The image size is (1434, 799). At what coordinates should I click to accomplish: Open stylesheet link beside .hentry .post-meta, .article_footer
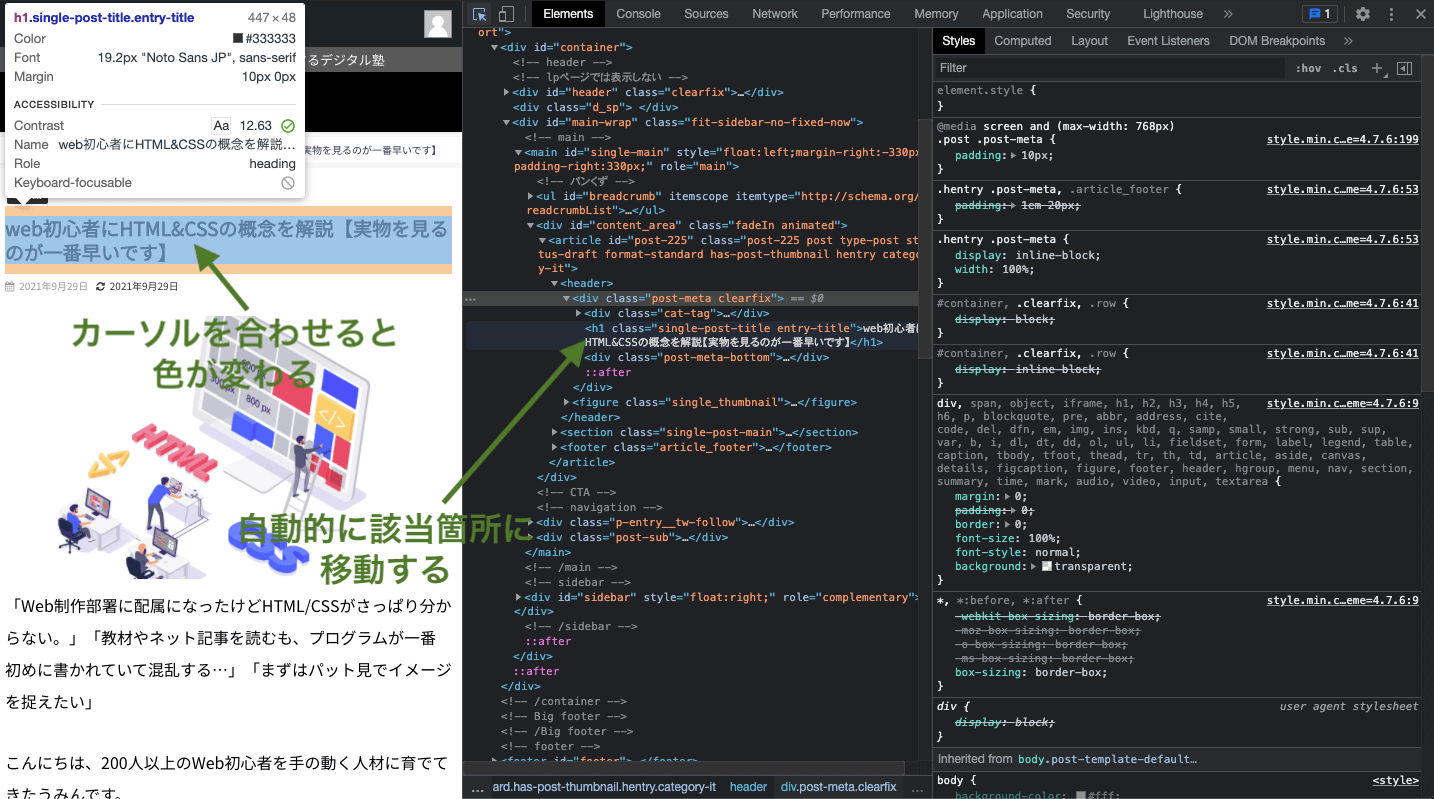[1342, 189]
